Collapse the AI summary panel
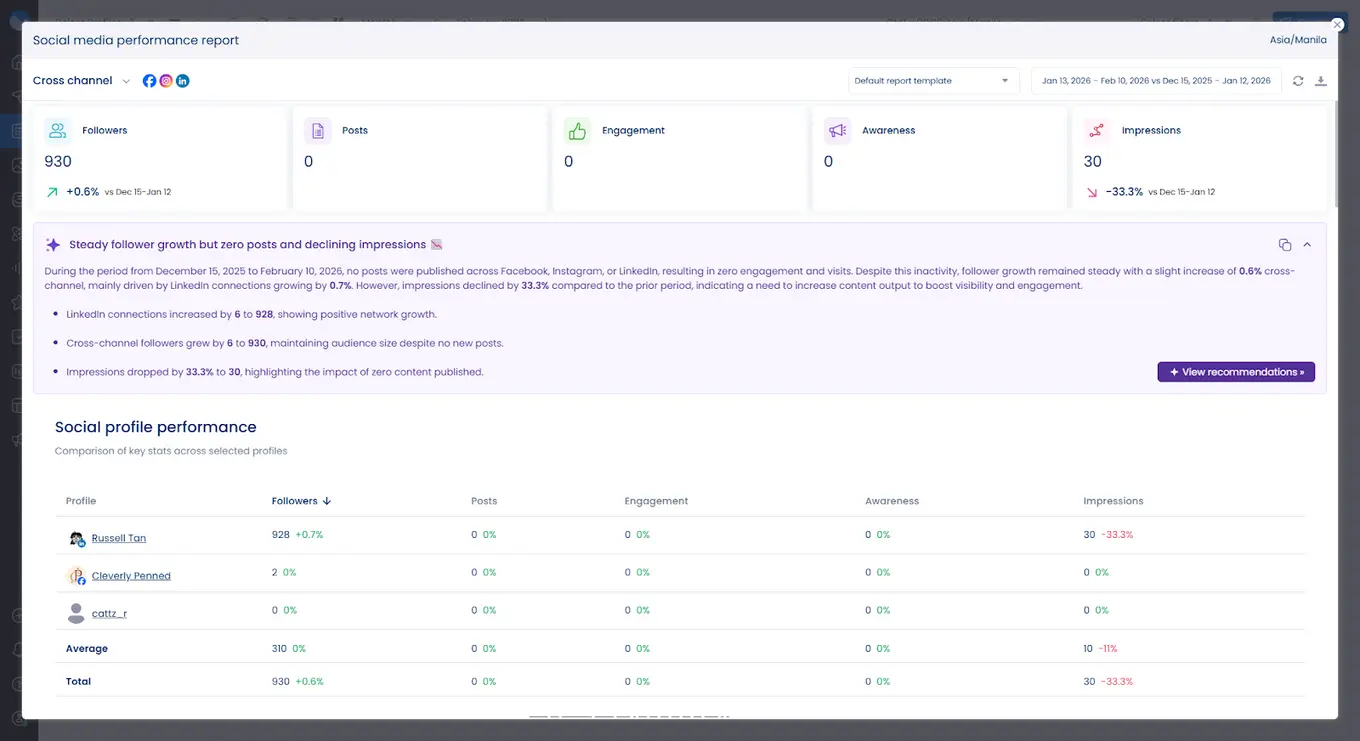The width and height of the screenshot is (1360, 741). (x=1307, y=245)
